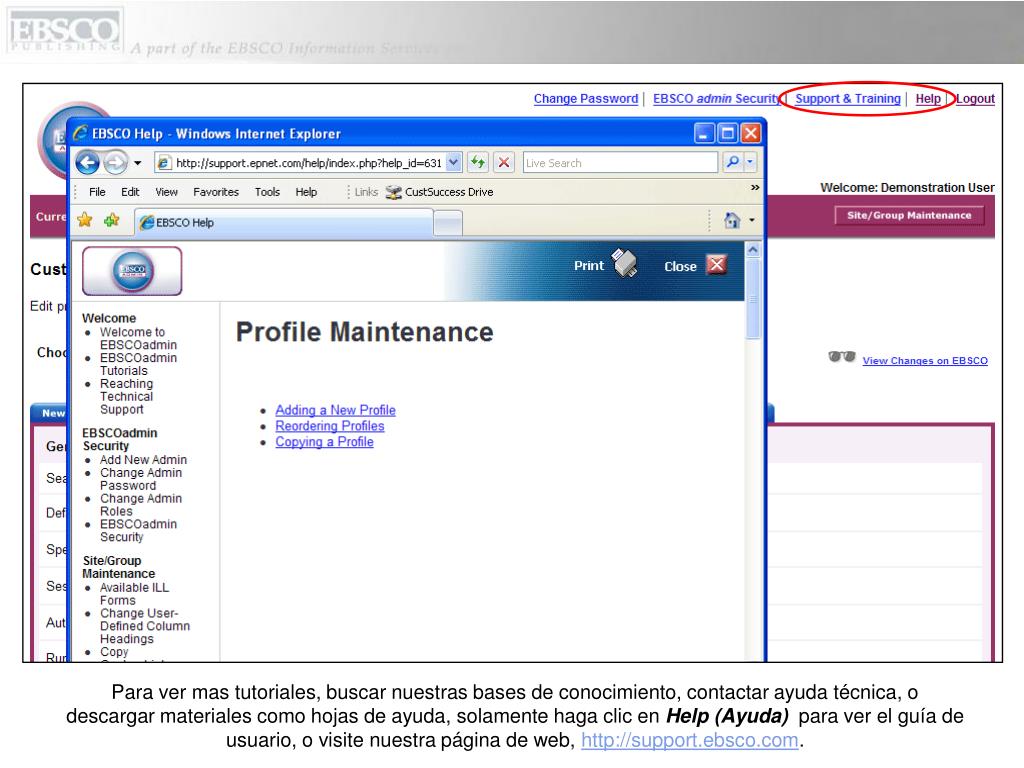The image size is (1024, 768).
Task: Click the glasses icon beside View Changes
Action: click(x=841, y=357)
